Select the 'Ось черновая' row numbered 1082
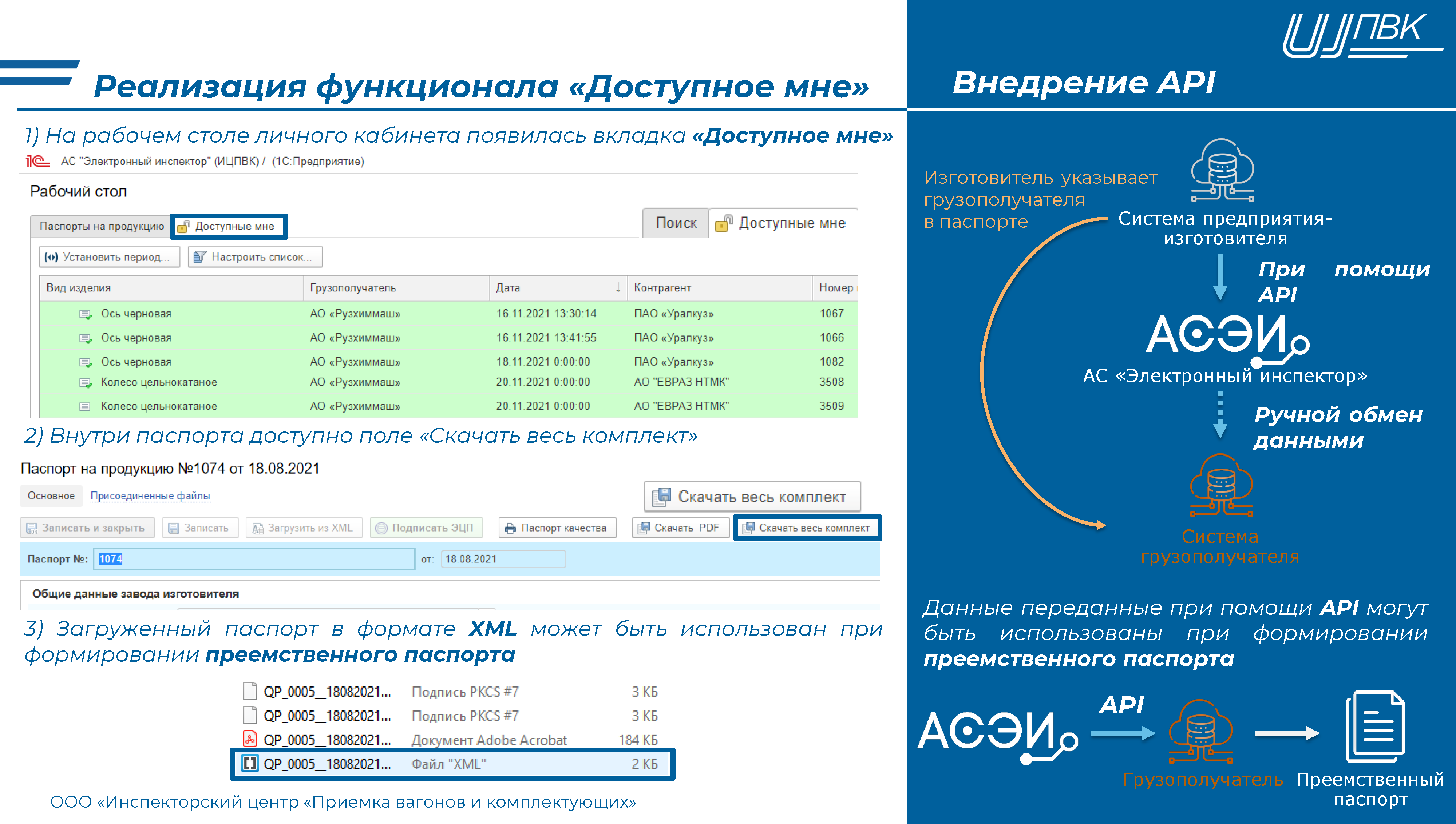Viewport: 1456px width, 824px height. pyautogui.click(x=449, y=362)
